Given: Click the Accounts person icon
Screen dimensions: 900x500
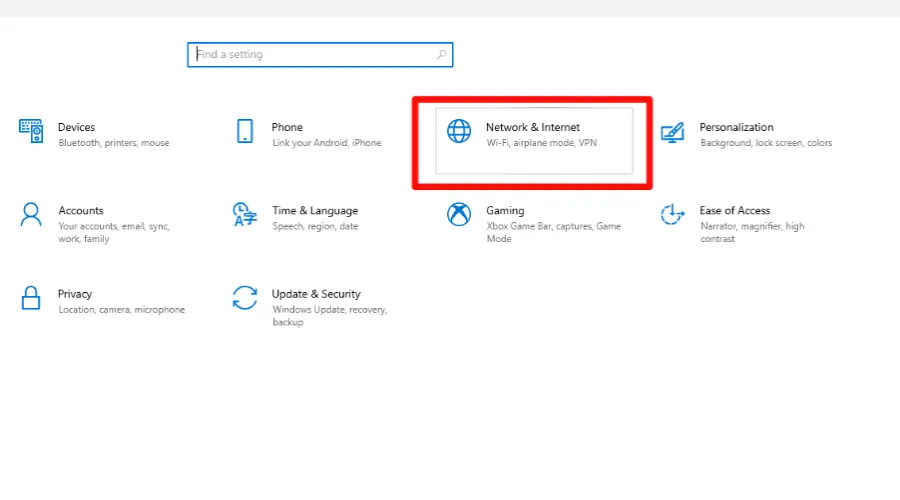Looking at the screenshot, I should click(31, 215).
